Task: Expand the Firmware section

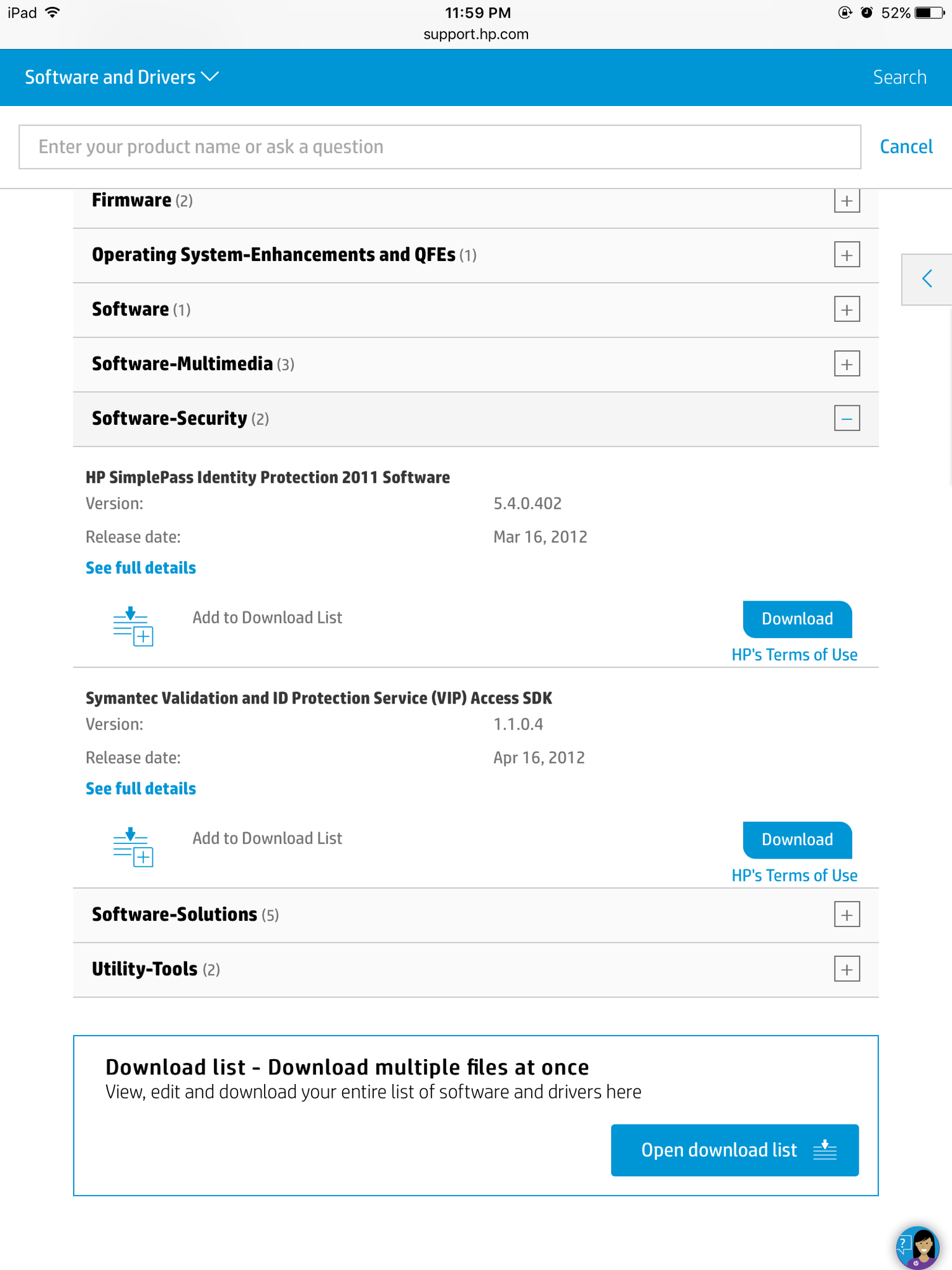Action: tap(846, 200)
